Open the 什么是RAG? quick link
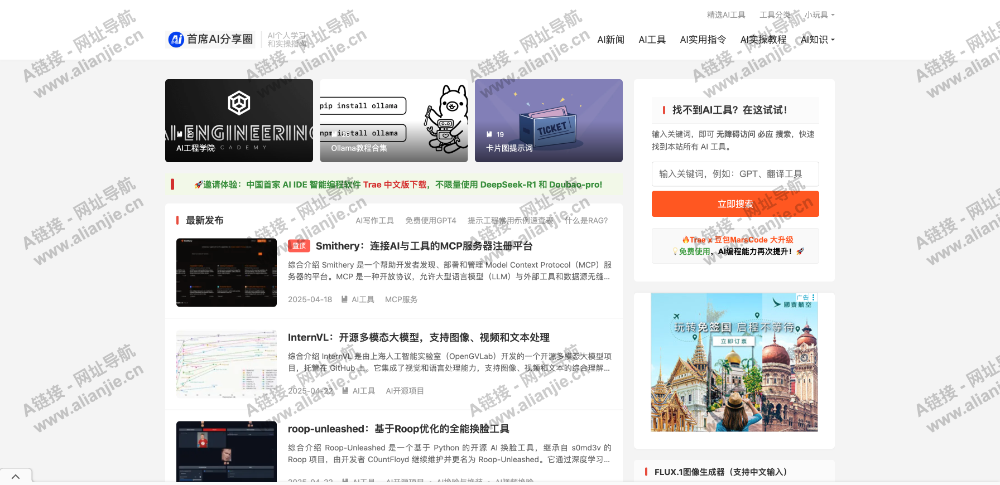Screen dimensions: 1000x485 point(586,221)
